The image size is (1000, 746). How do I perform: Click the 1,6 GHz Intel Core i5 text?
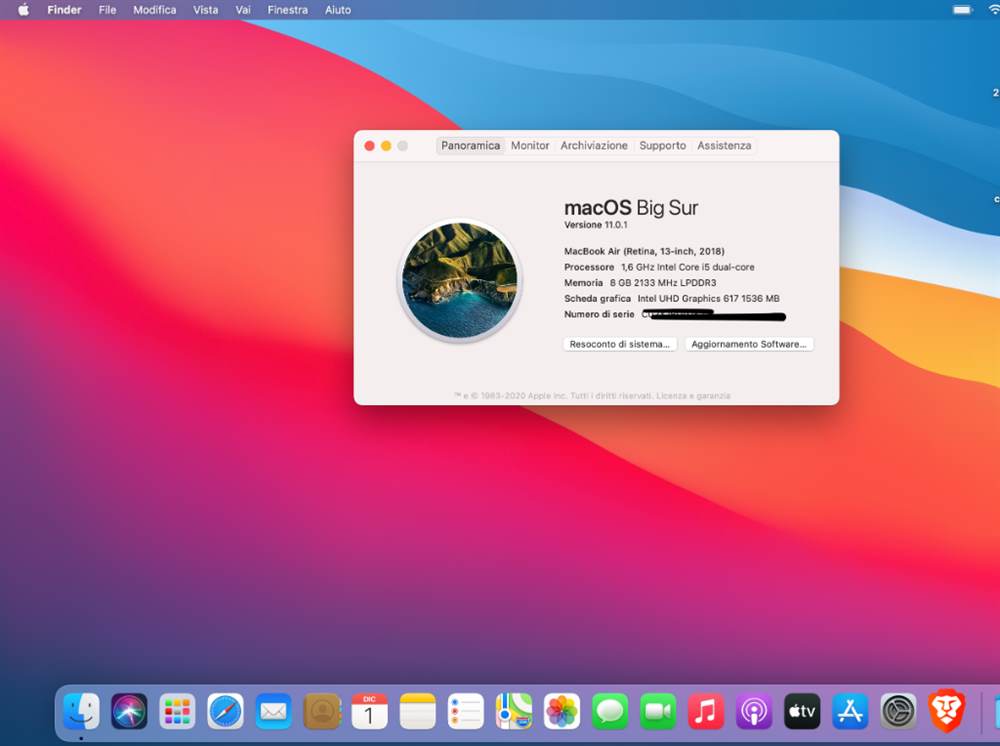click(688, 267)
